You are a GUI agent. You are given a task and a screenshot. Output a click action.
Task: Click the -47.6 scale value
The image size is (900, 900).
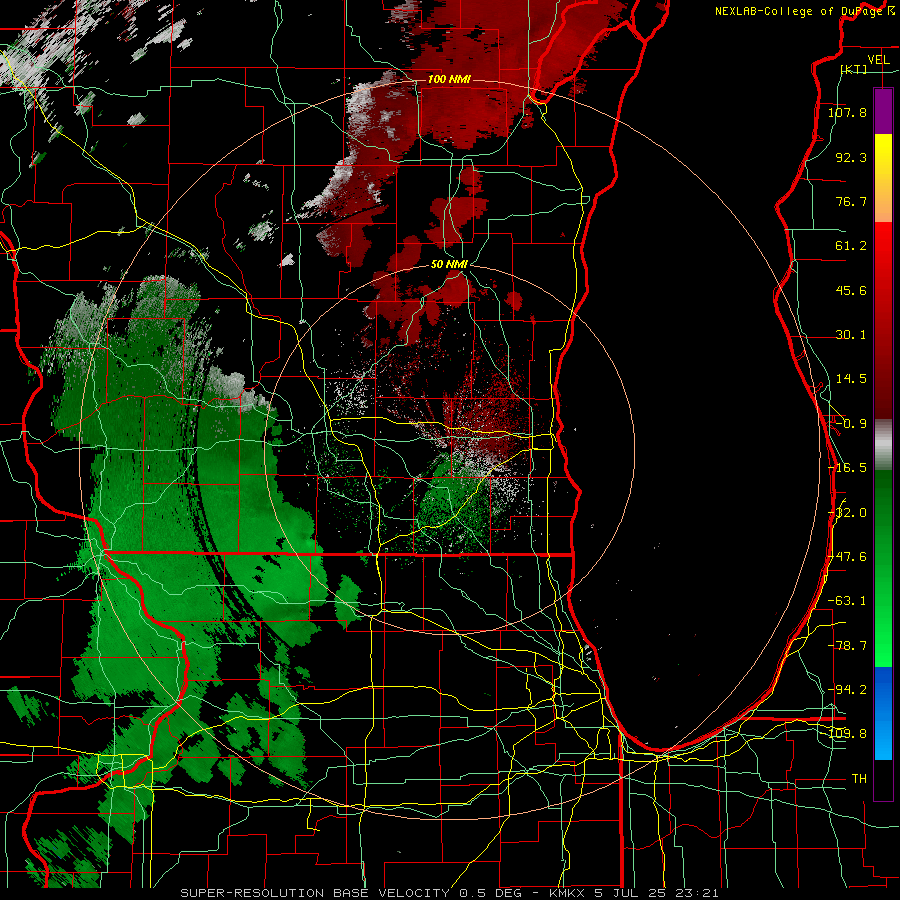click(847, 557)
